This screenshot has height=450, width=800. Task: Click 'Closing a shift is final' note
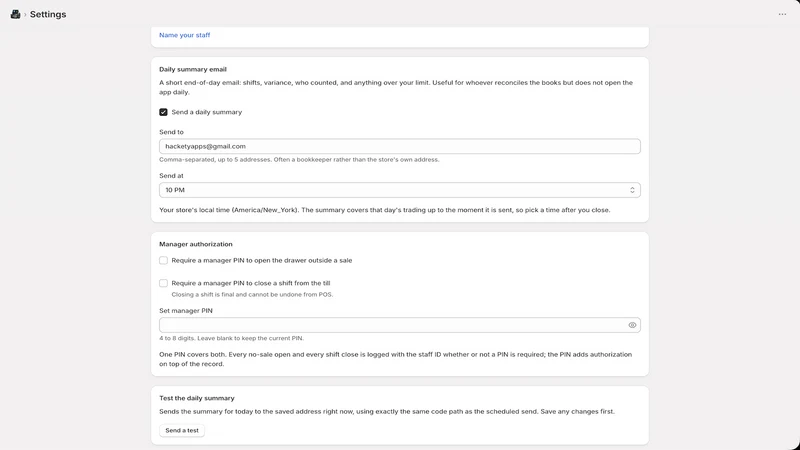pos(252,294)
